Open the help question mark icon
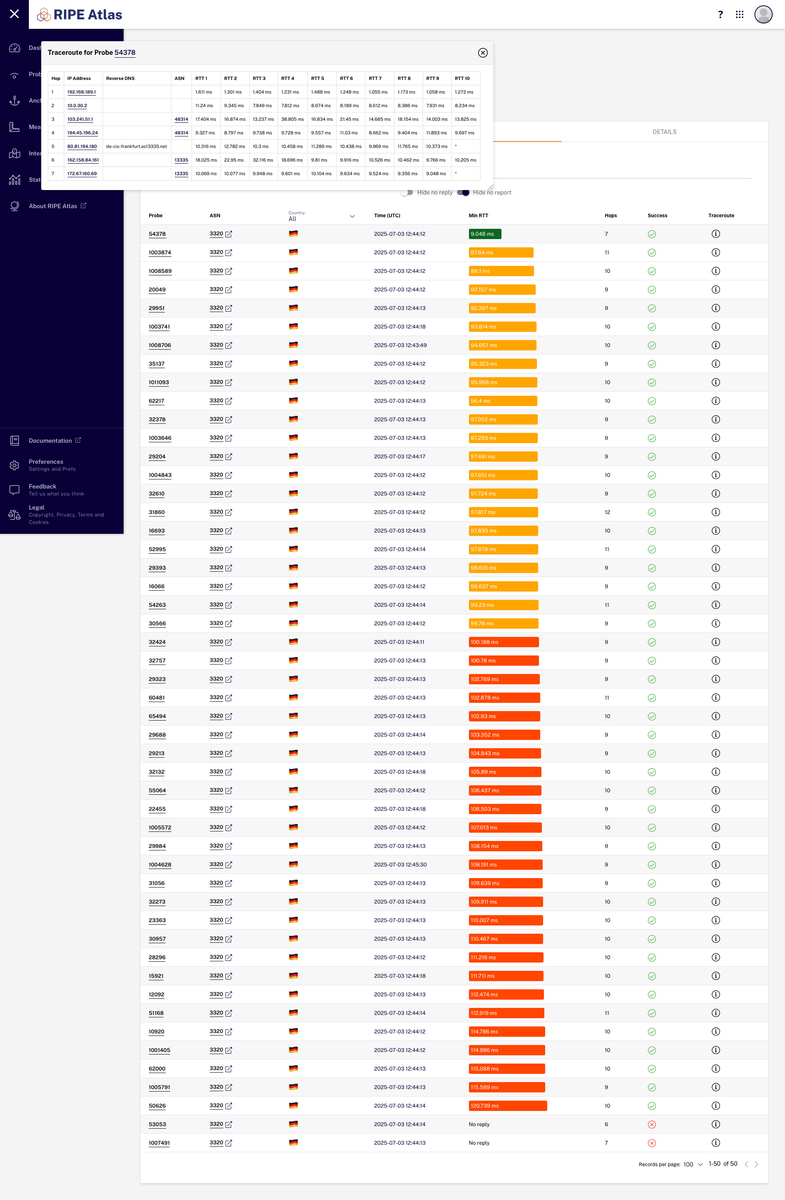 pyautogui.click(x=721, y=15)
